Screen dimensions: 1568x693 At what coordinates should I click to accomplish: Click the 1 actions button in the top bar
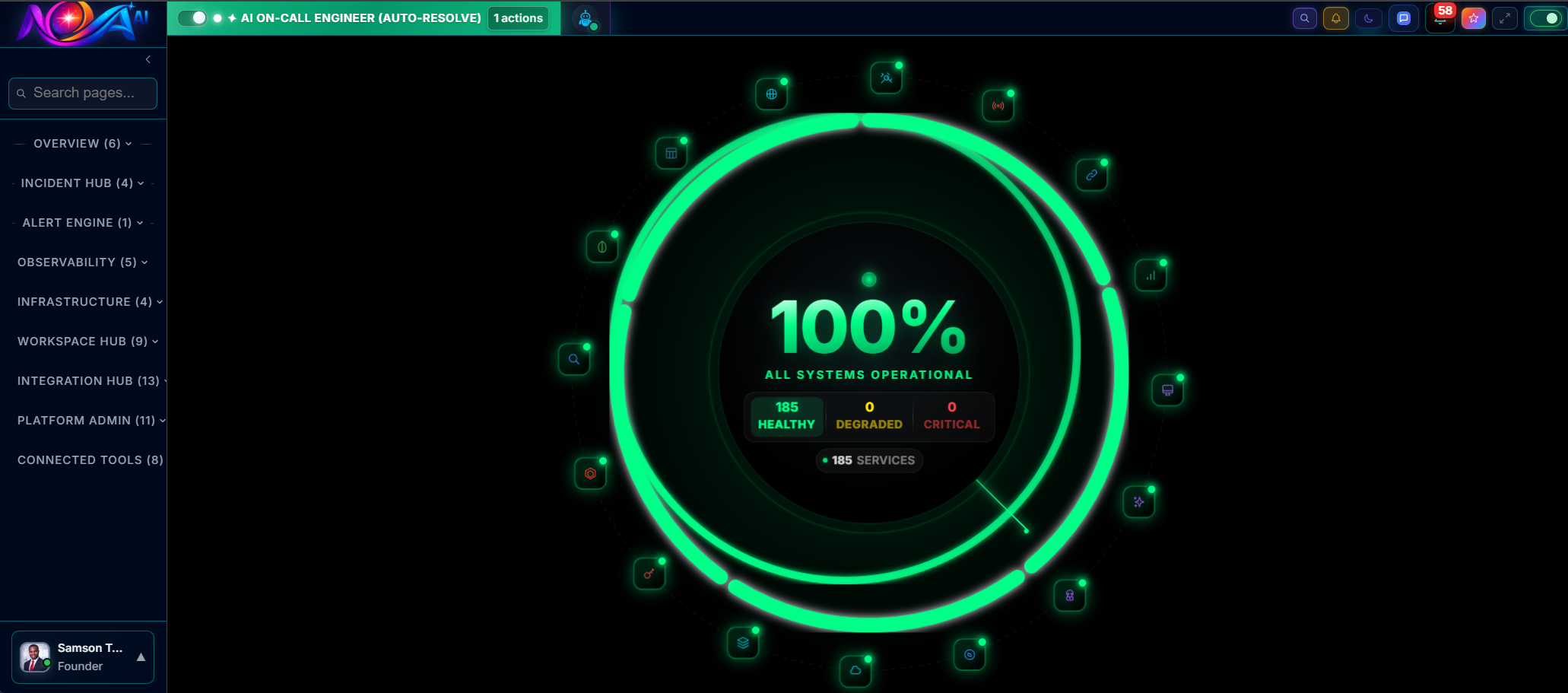pos(518,17)
